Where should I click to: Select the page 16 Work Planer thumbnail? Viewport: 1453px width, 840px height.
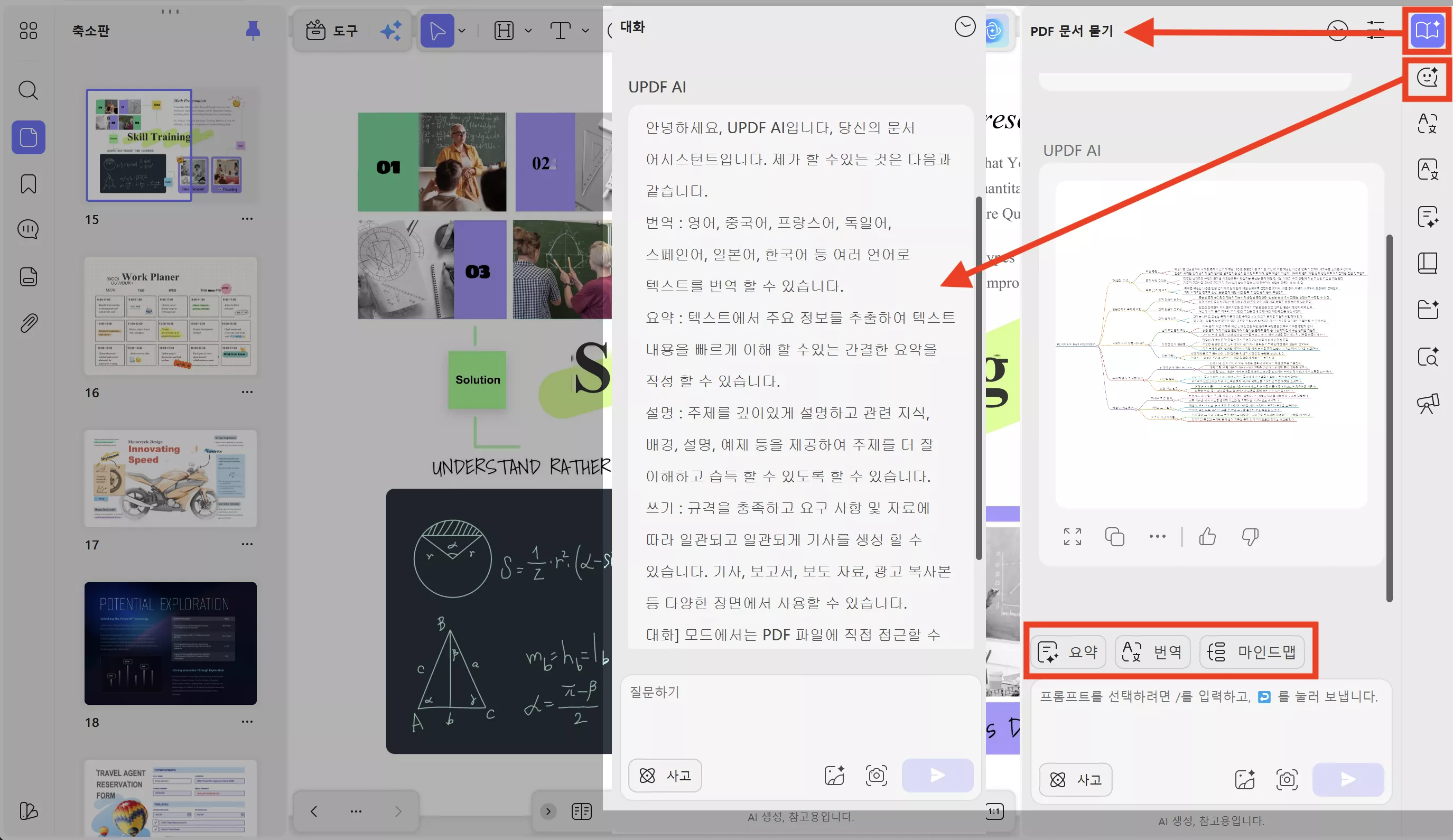click(x=170, y=315)
